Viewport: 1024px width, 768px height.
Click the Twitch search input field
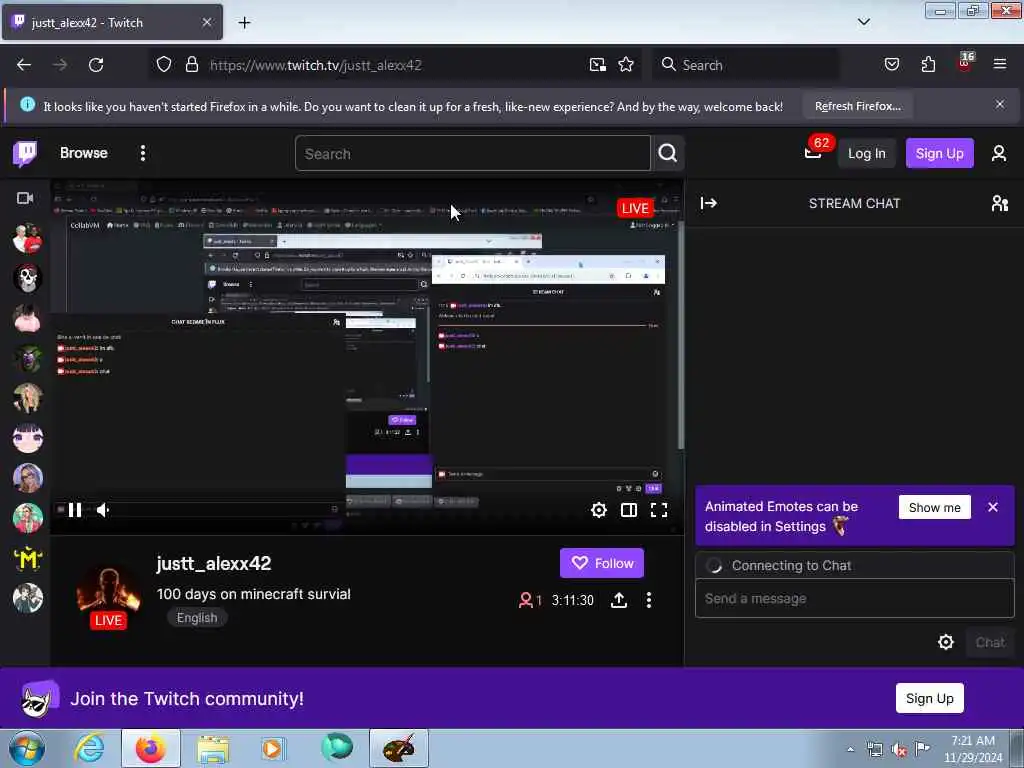[x=473, y=153]
